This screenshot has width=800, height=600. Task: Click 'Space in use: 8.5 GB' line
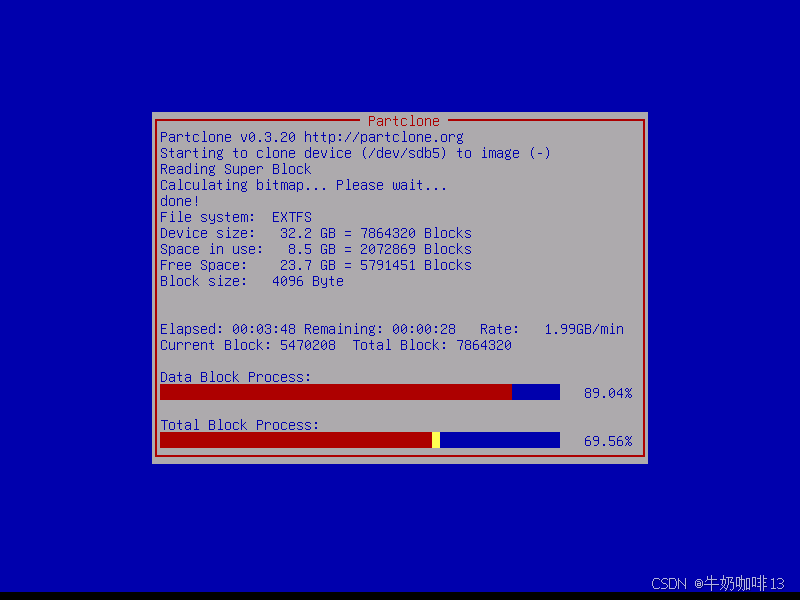pos(316,249)
